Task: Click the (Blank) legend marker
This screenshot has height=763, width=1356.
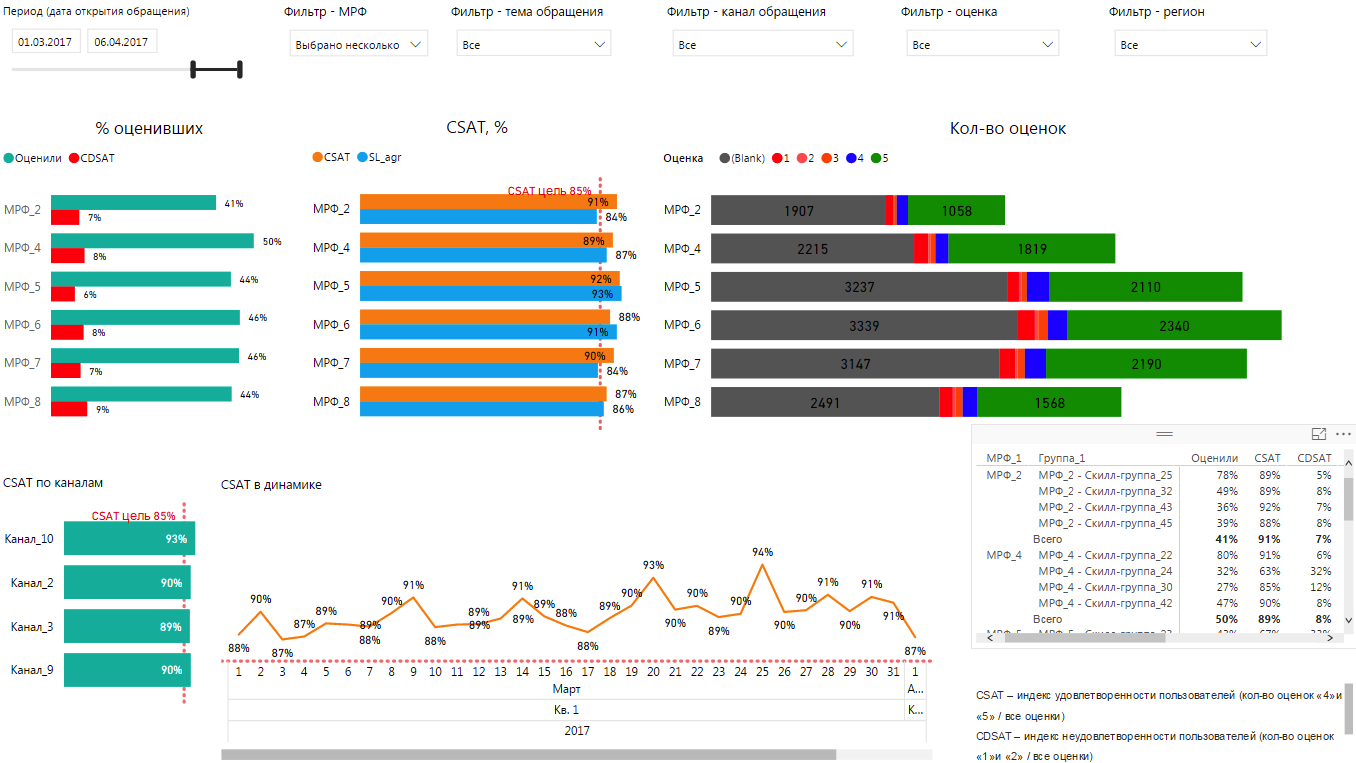Action: (724, 158)
